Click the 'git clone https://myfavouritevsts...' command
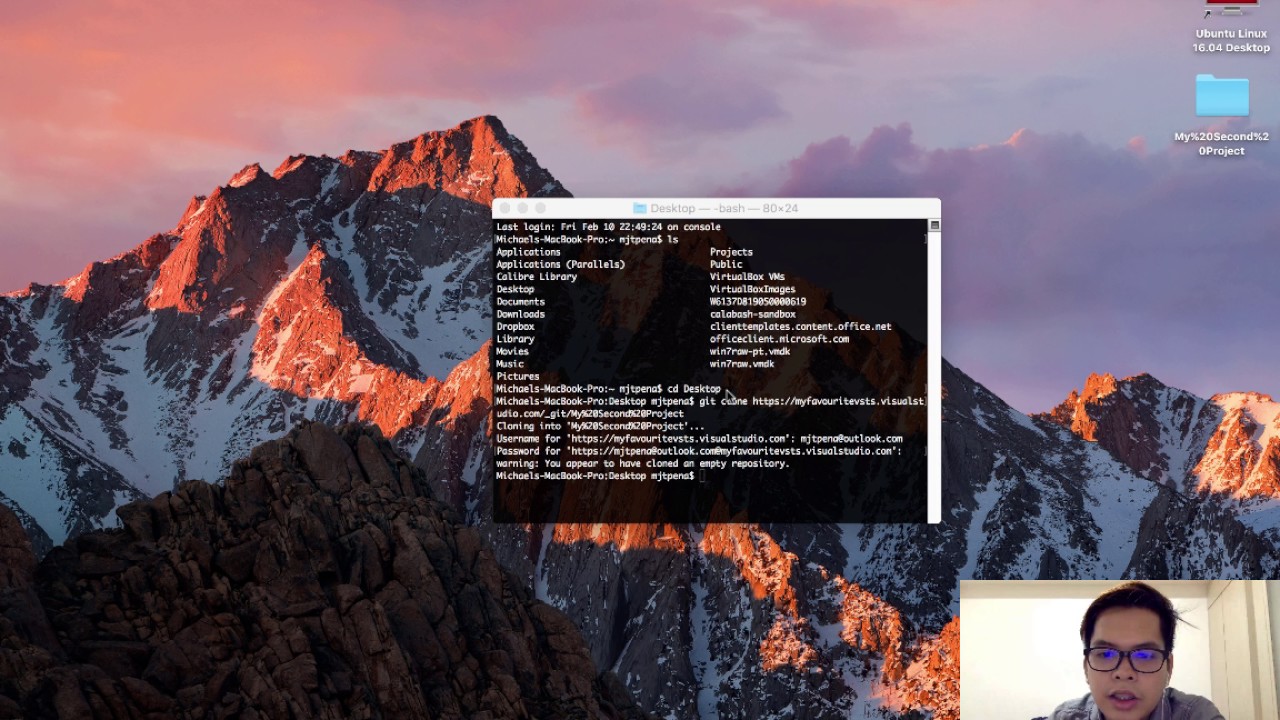Screen dimensions: 1280x720 click(x=811, y=402)
